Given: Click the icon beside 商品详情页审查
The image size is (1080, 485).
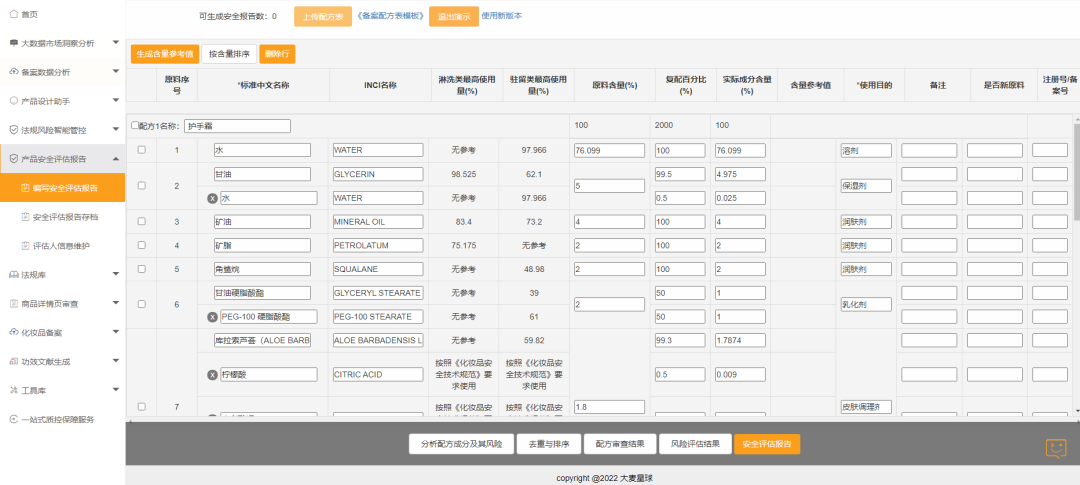Looking at the screenshot, I should pos(14,303).
